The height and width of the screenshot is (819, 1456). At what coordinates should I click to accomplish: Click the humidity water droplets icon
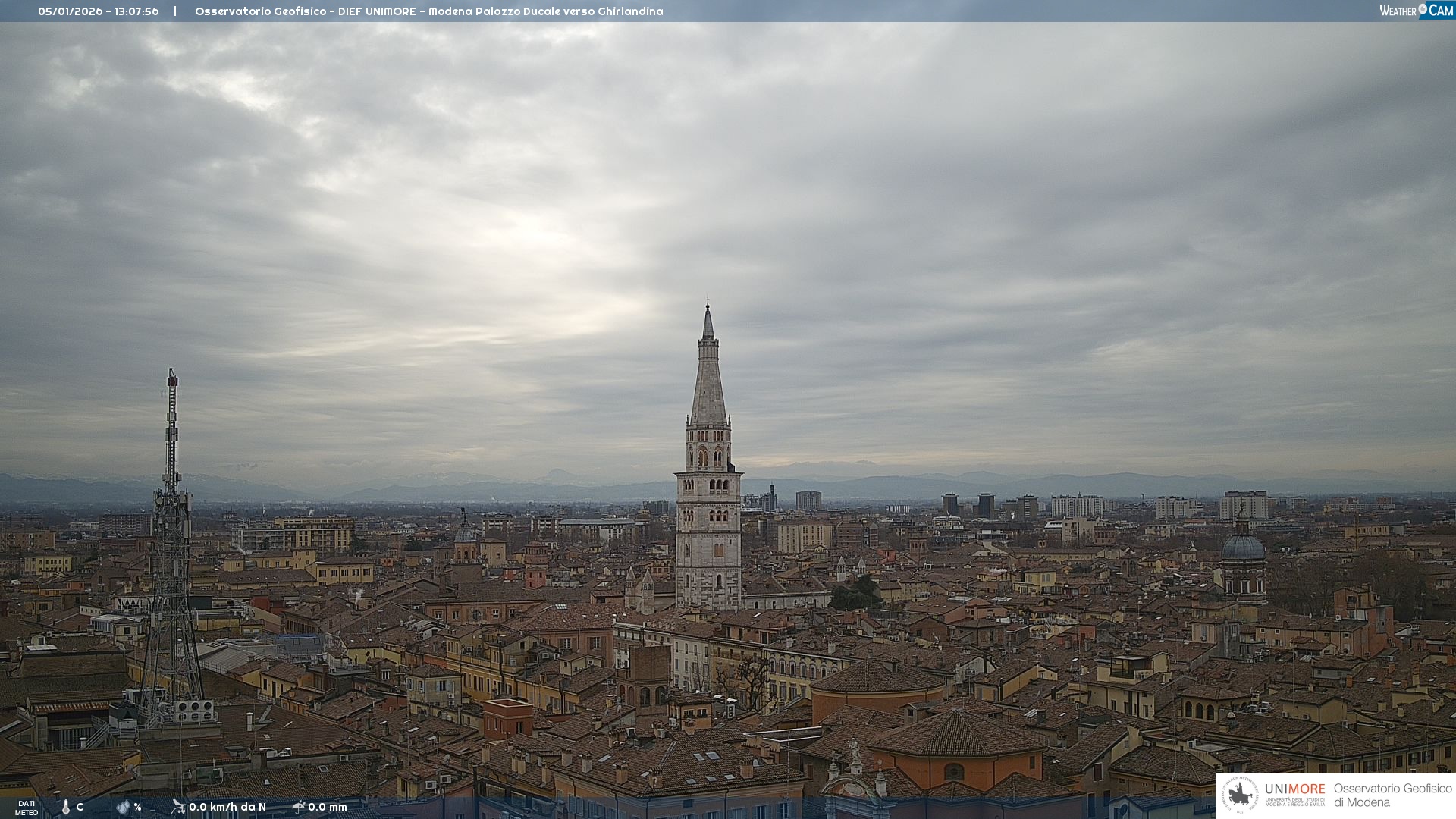coord(123,807)
